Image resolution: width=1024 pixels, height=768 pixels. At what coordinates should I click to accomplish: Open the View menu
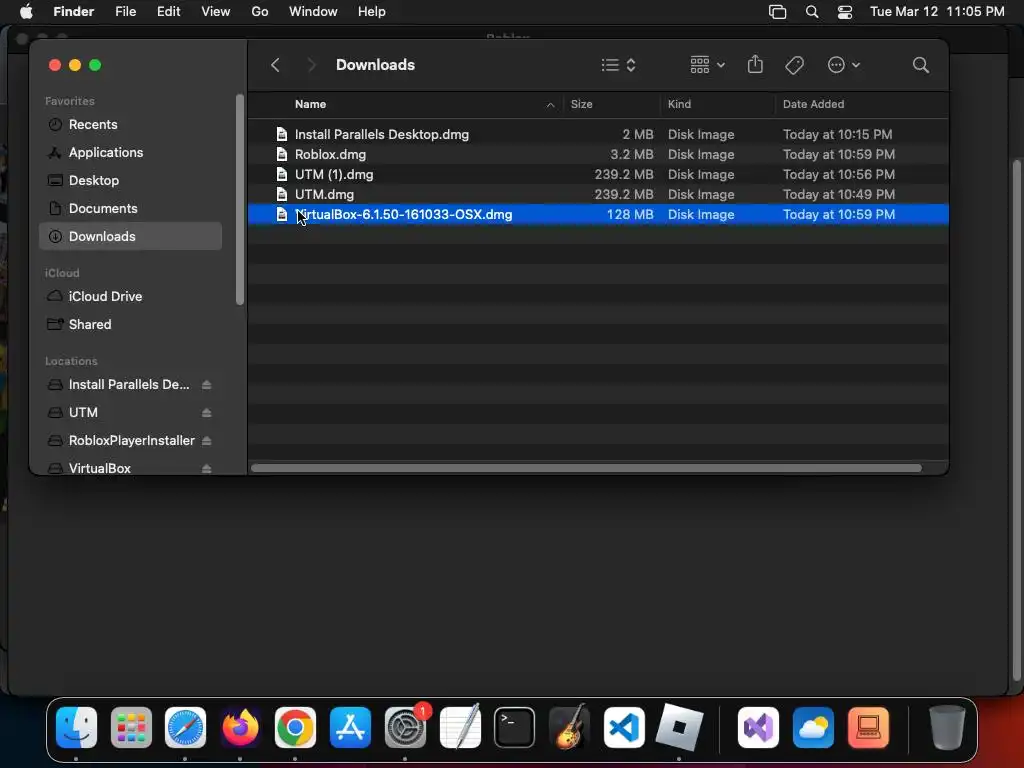point(216,12)
